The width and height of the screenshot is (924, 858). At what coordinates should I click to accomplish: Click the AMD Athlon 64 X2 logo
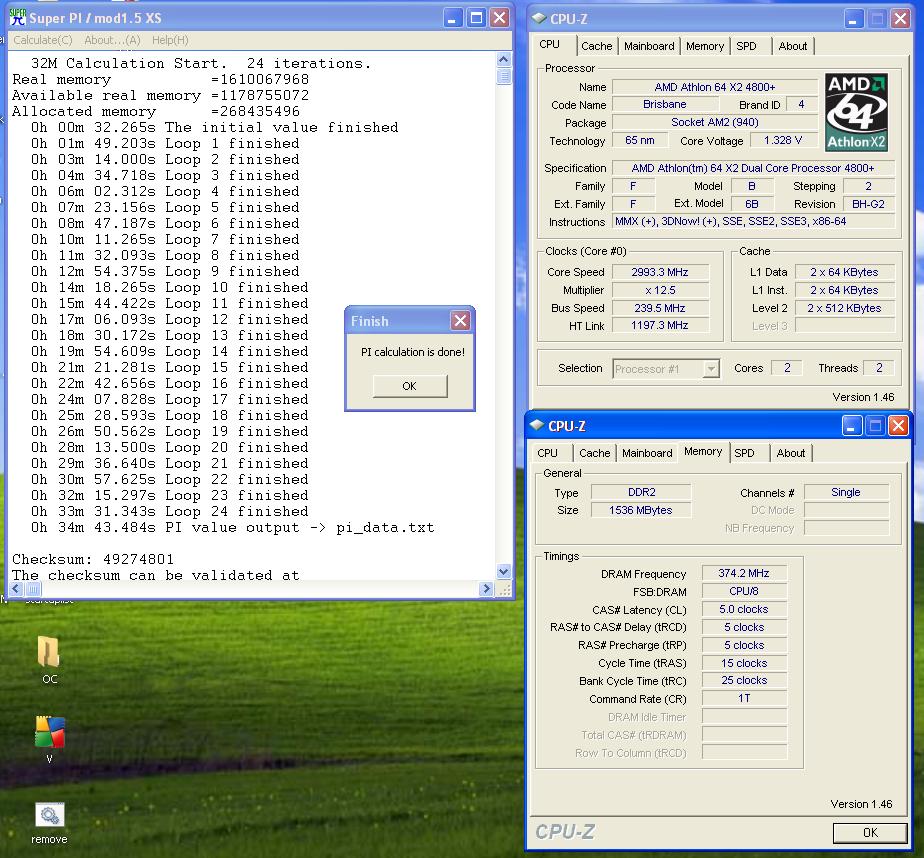(856, 112)
